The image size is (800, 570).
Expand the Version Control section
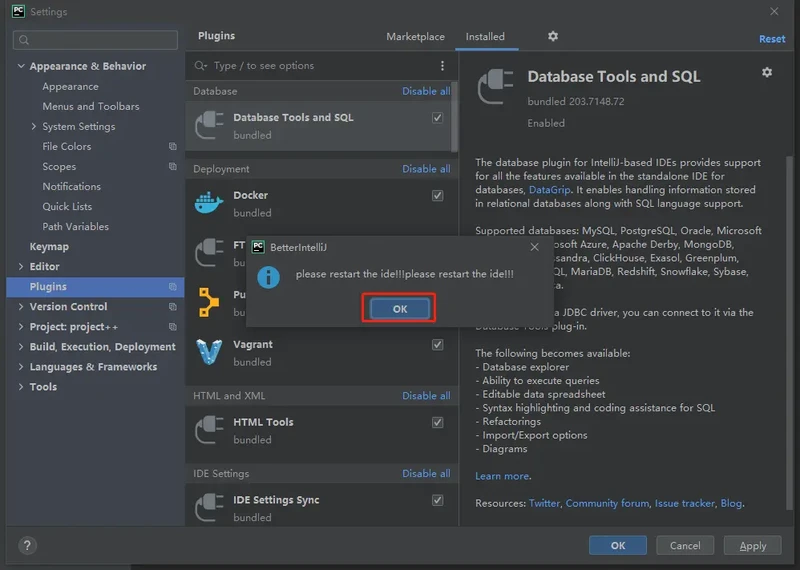coord(21,307)
